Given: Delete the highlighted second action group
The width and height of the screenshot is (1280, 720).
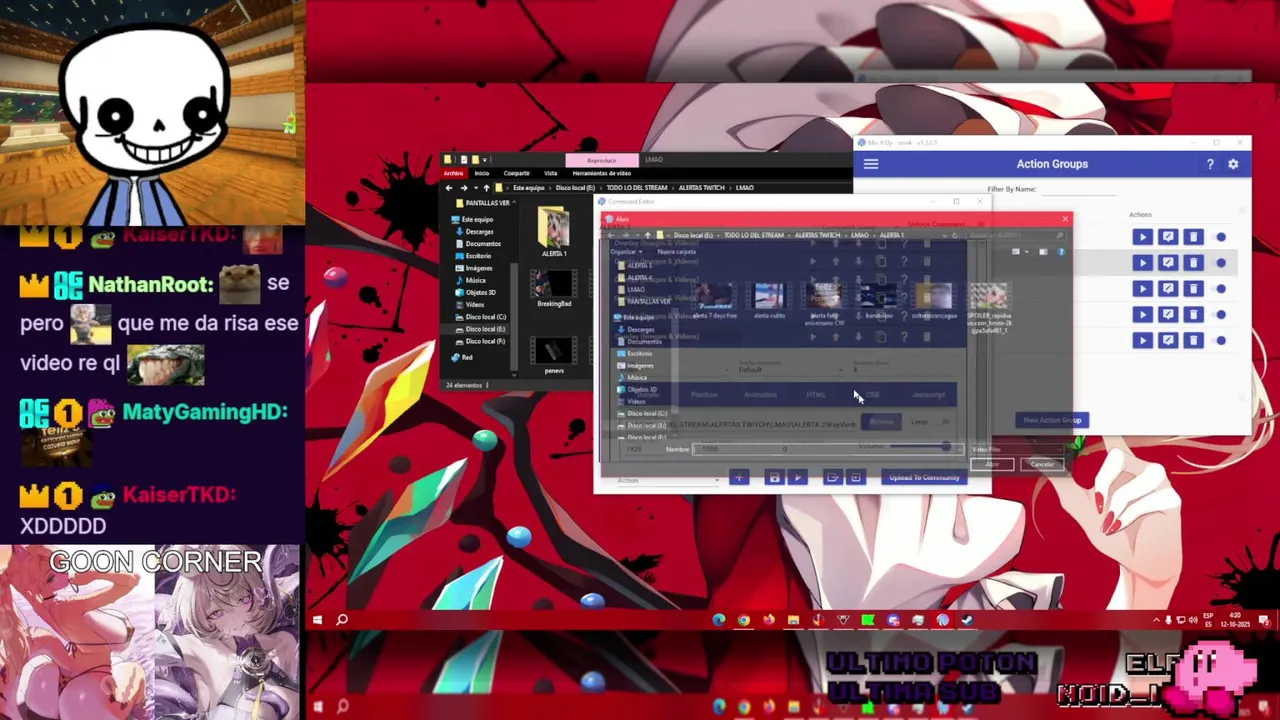Looking at the screenshot, I should point(1193,263).
